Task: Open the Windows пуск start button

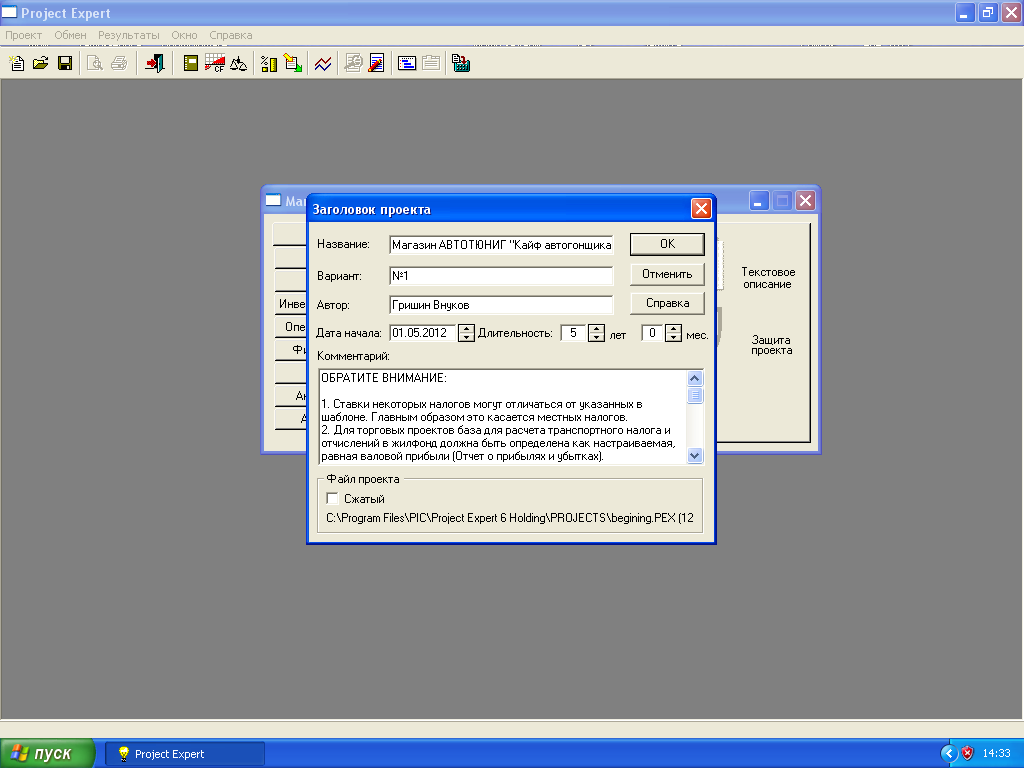Action: point(47,754)
